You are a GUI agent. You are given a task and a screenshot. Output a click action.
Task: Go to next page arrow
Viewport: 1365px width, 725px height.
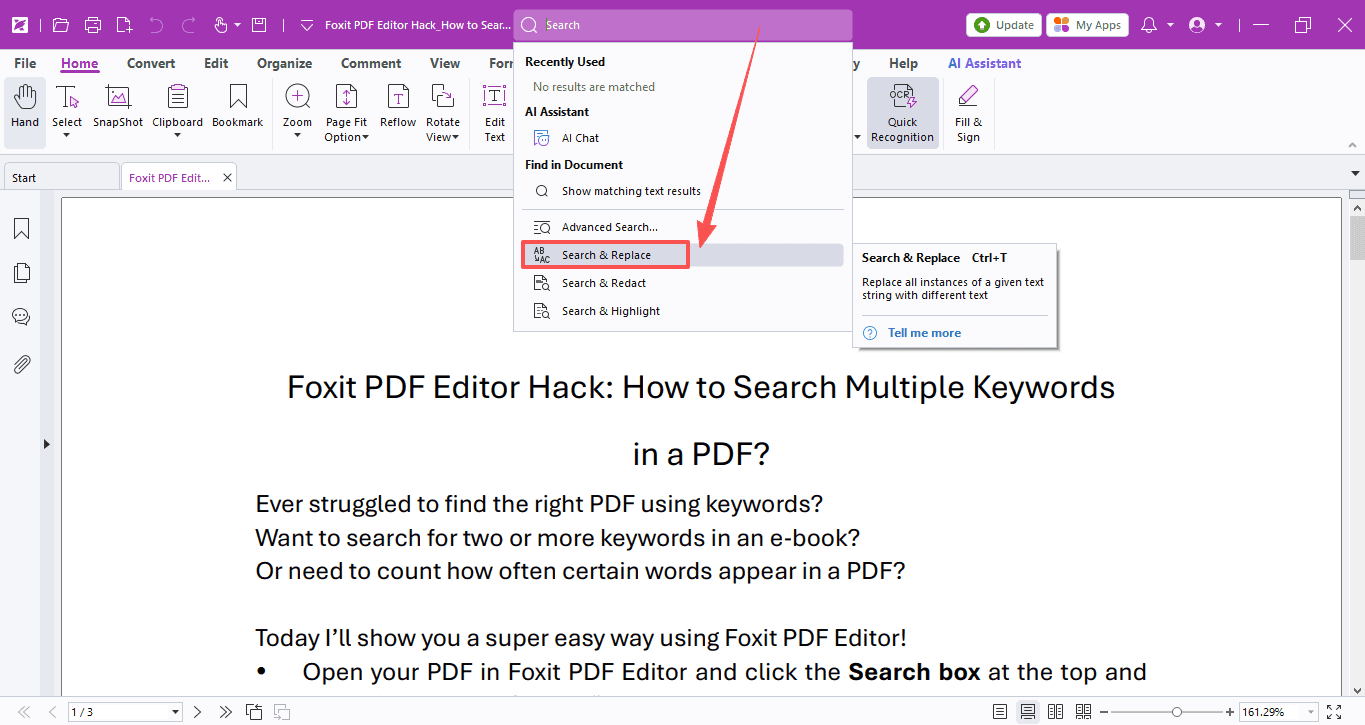[x=197, y=712]
